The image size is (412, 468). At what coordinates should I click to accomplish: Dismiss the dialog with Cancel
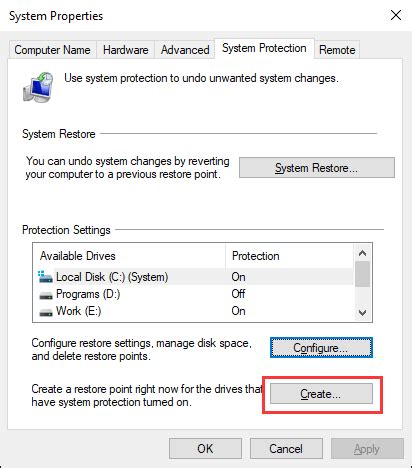pyautogui.click(x=286, y=449)
